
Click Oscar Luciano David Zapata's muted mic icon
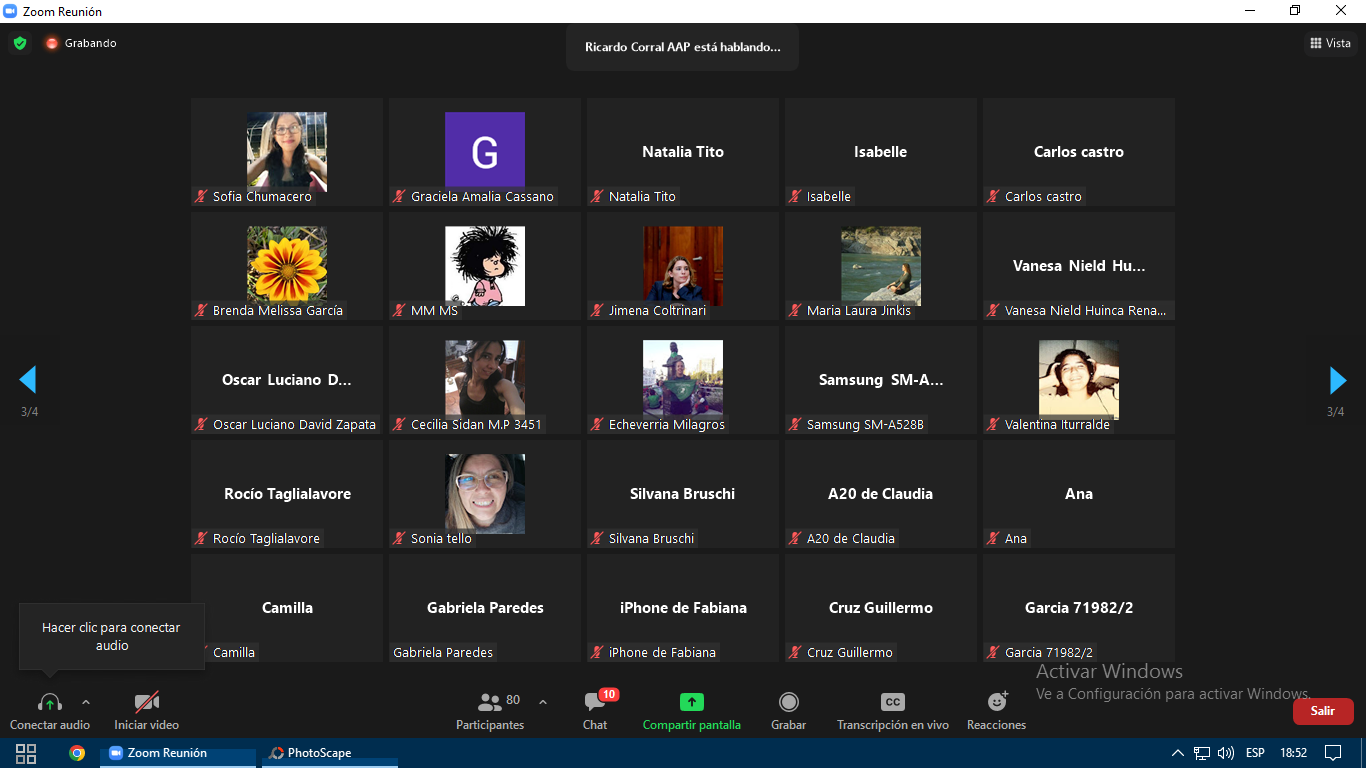pyautogui.click(x=201, y=425)
